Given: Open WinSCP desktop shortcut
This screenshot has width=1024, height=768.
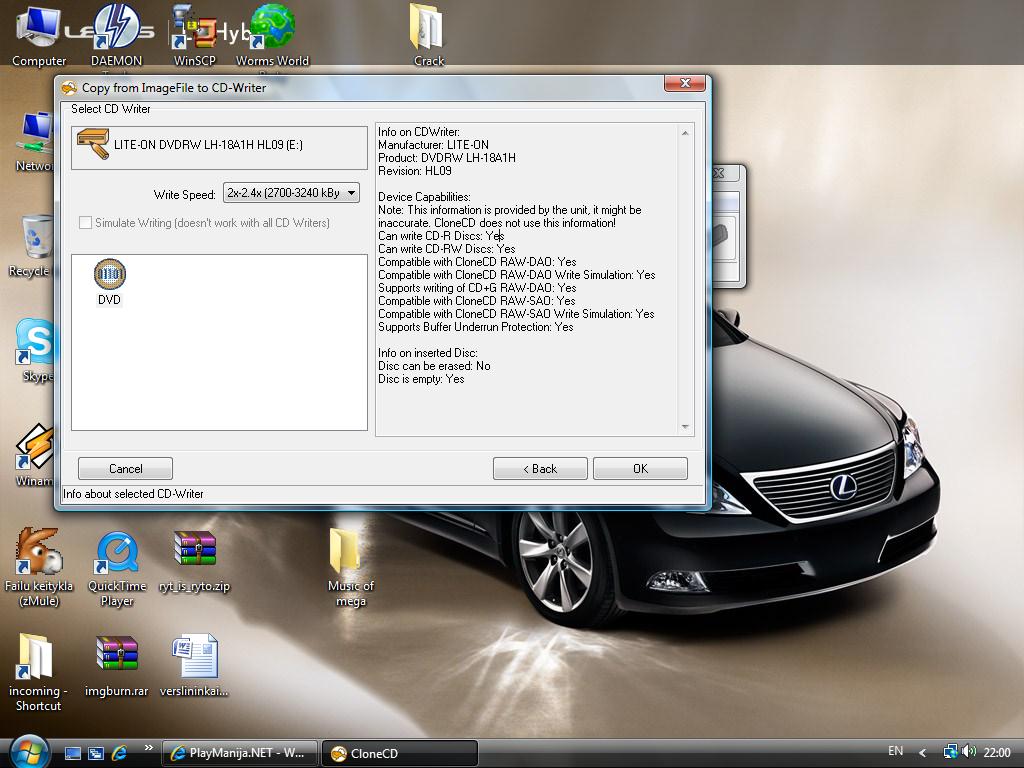Looking at the screenshot, I should click(195, 35).
